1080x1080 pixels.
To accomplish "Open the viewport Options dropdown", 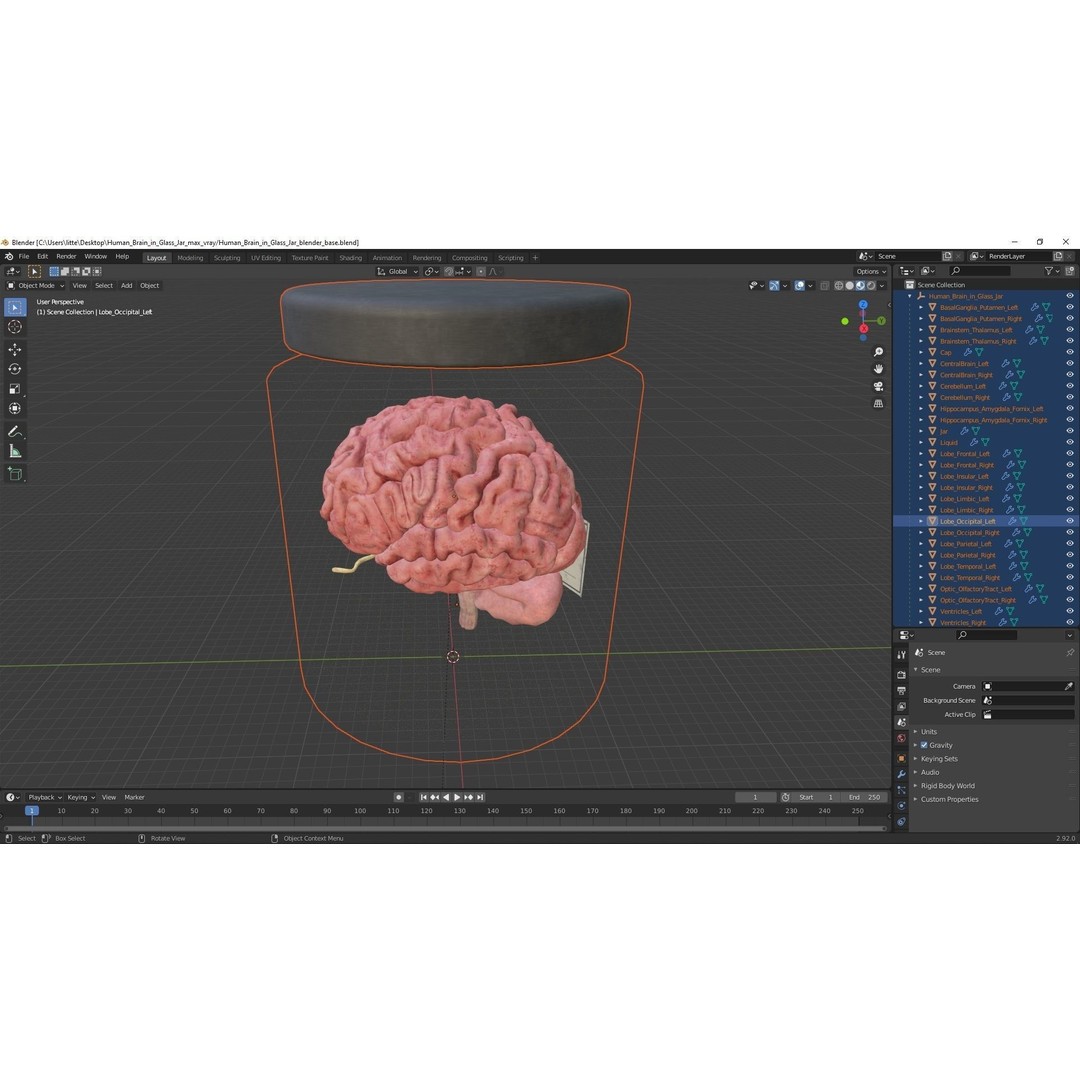I will (x=871, y=271).
